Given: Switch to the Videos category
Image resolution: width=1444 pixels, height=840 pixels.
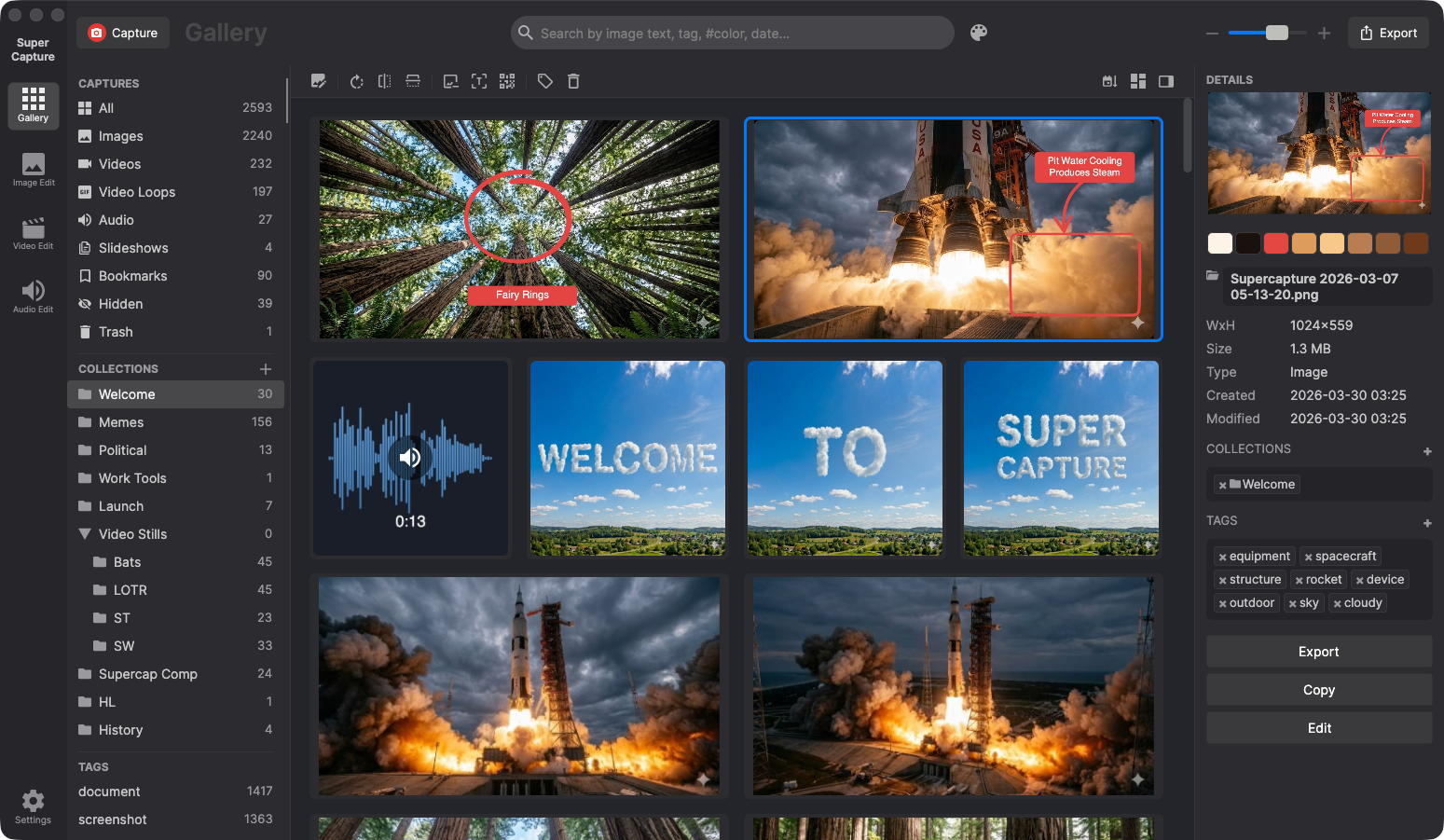Looking at the screenshot, I should click(x=118, y=164).
